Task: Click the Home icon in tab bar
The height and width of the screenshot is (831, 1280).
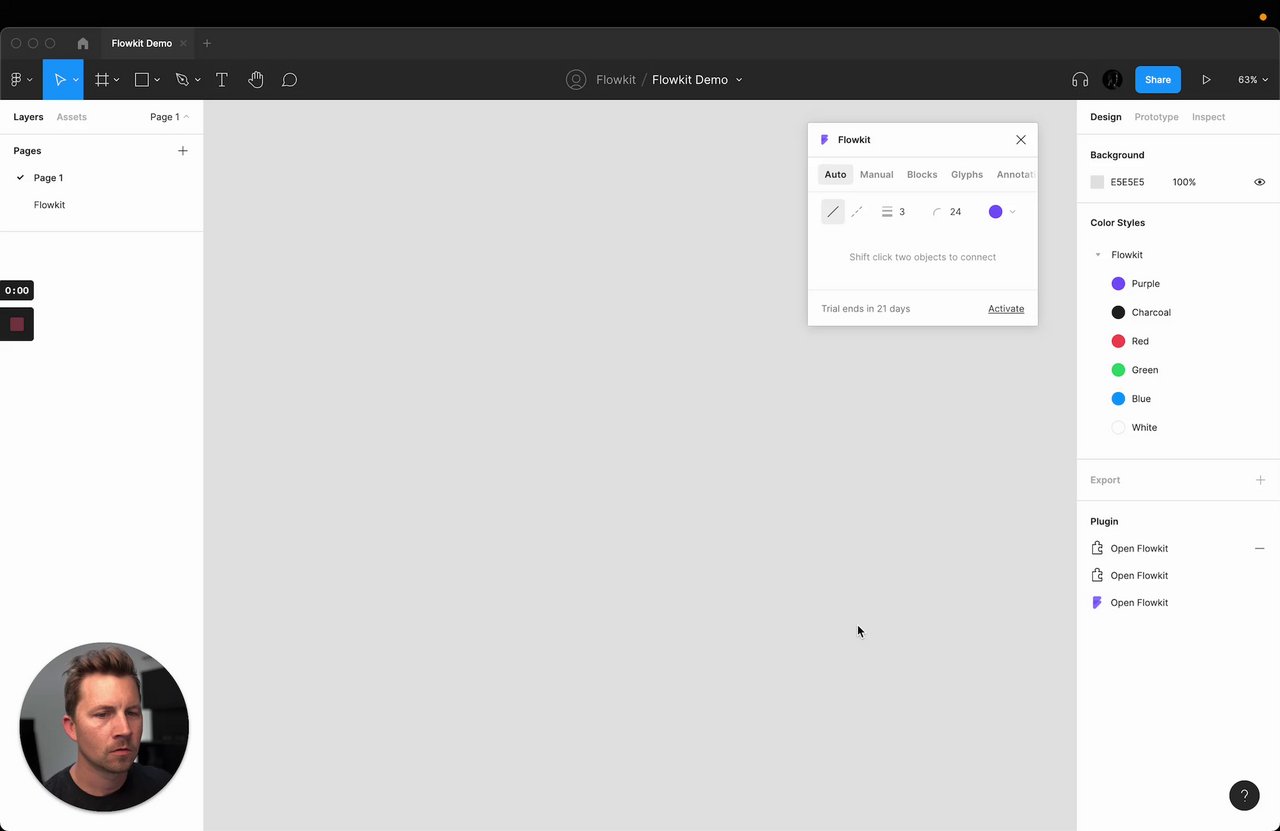Action: click(x=83, y=43)
